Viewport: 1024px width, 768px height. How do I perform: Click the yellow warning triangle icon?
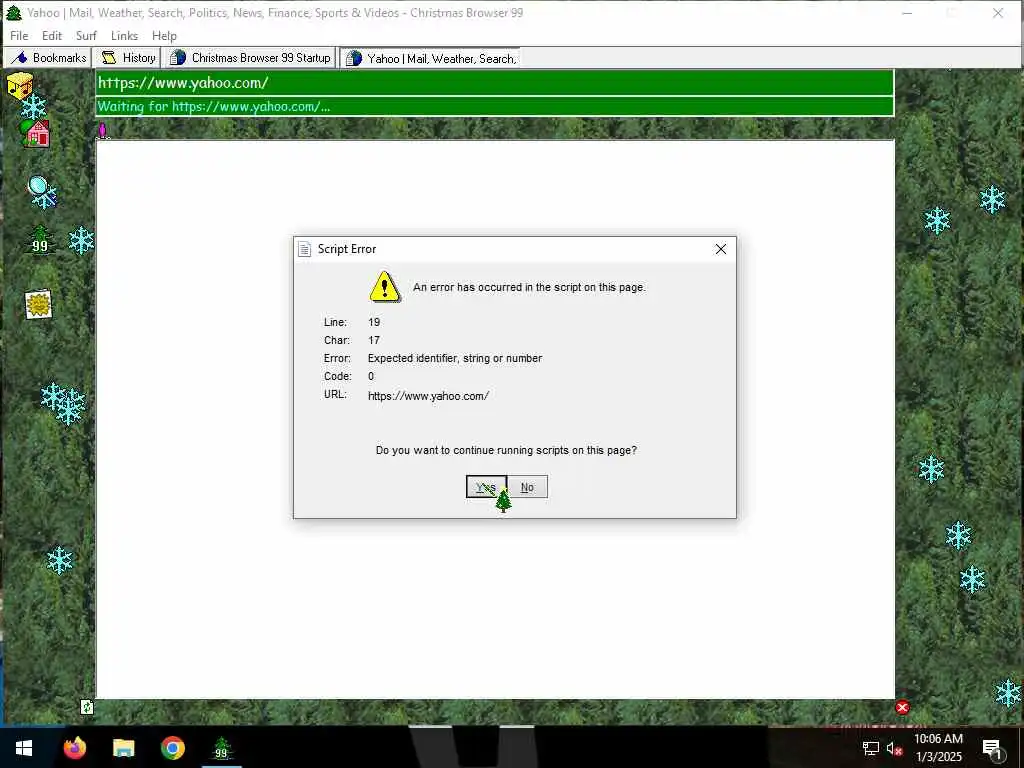tap(385, 287)
